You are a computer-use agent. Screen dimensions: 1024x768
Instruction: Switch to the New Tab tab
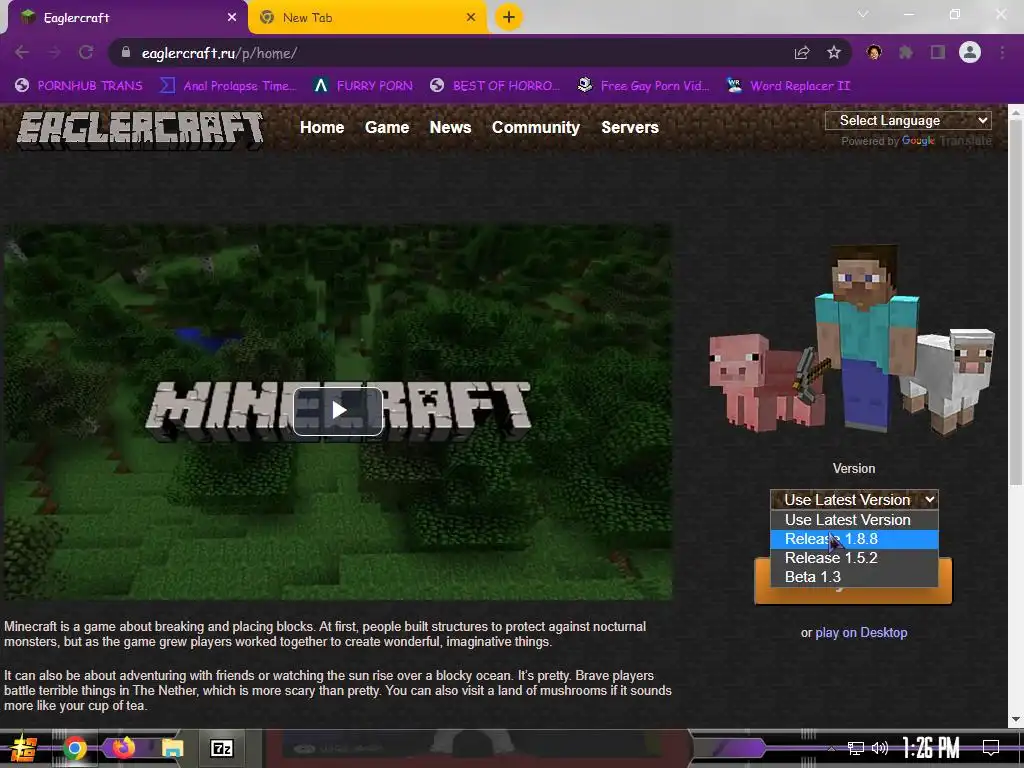click(x=368, y=18)
